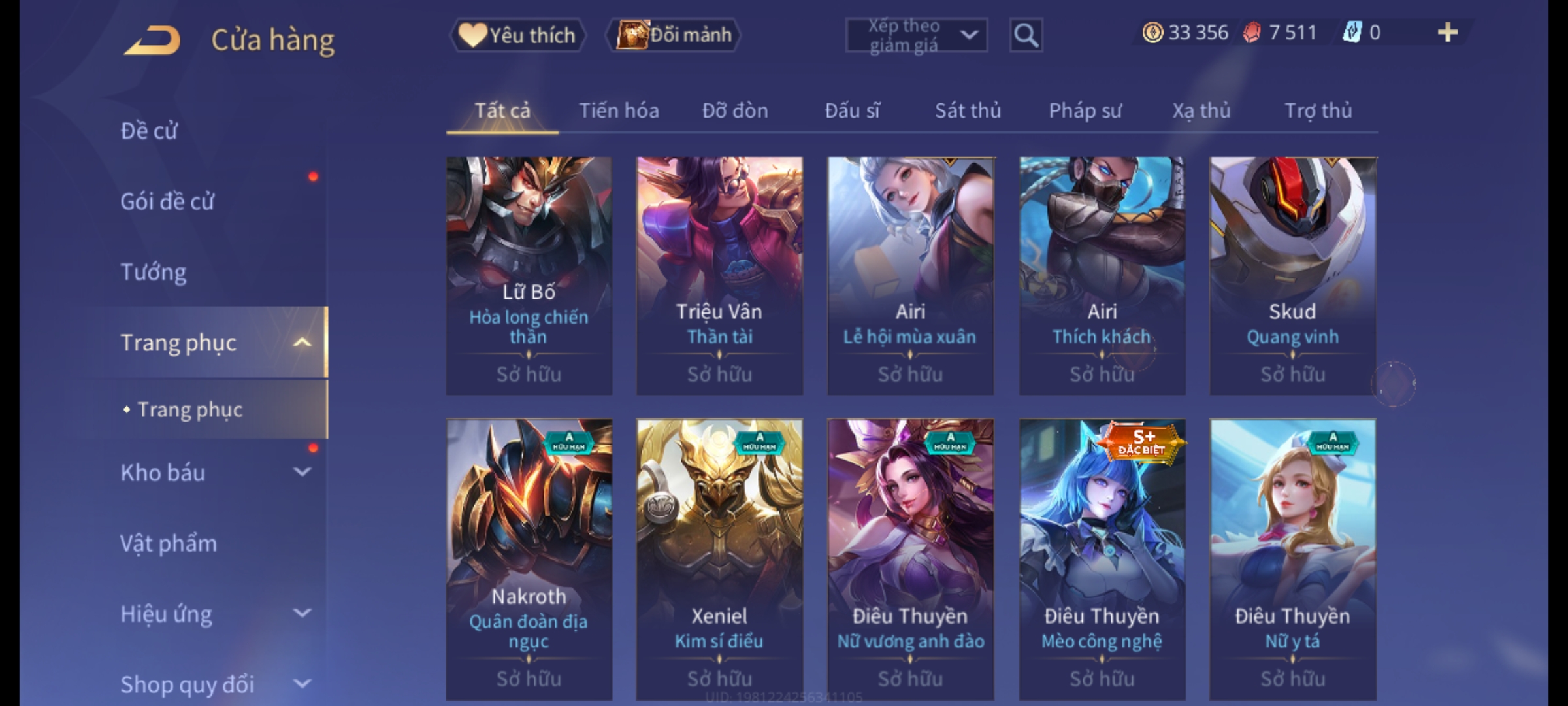1568x706 pixels.
Task: Open Đổi mảnh fragment exchange button
Action: tap(674, 35)
